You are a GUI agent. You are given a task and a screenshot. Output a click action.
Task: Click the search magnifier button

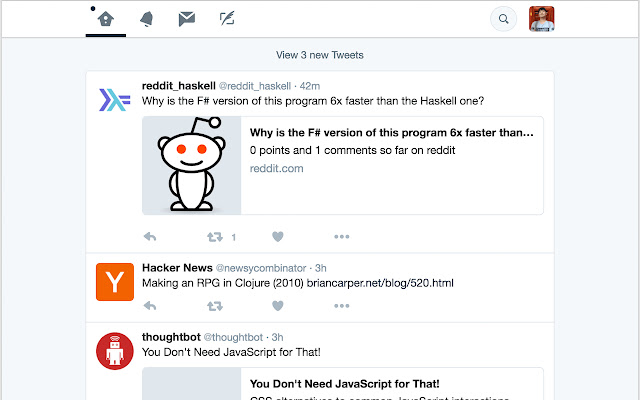pyautogui.click(x=504, y=18)
